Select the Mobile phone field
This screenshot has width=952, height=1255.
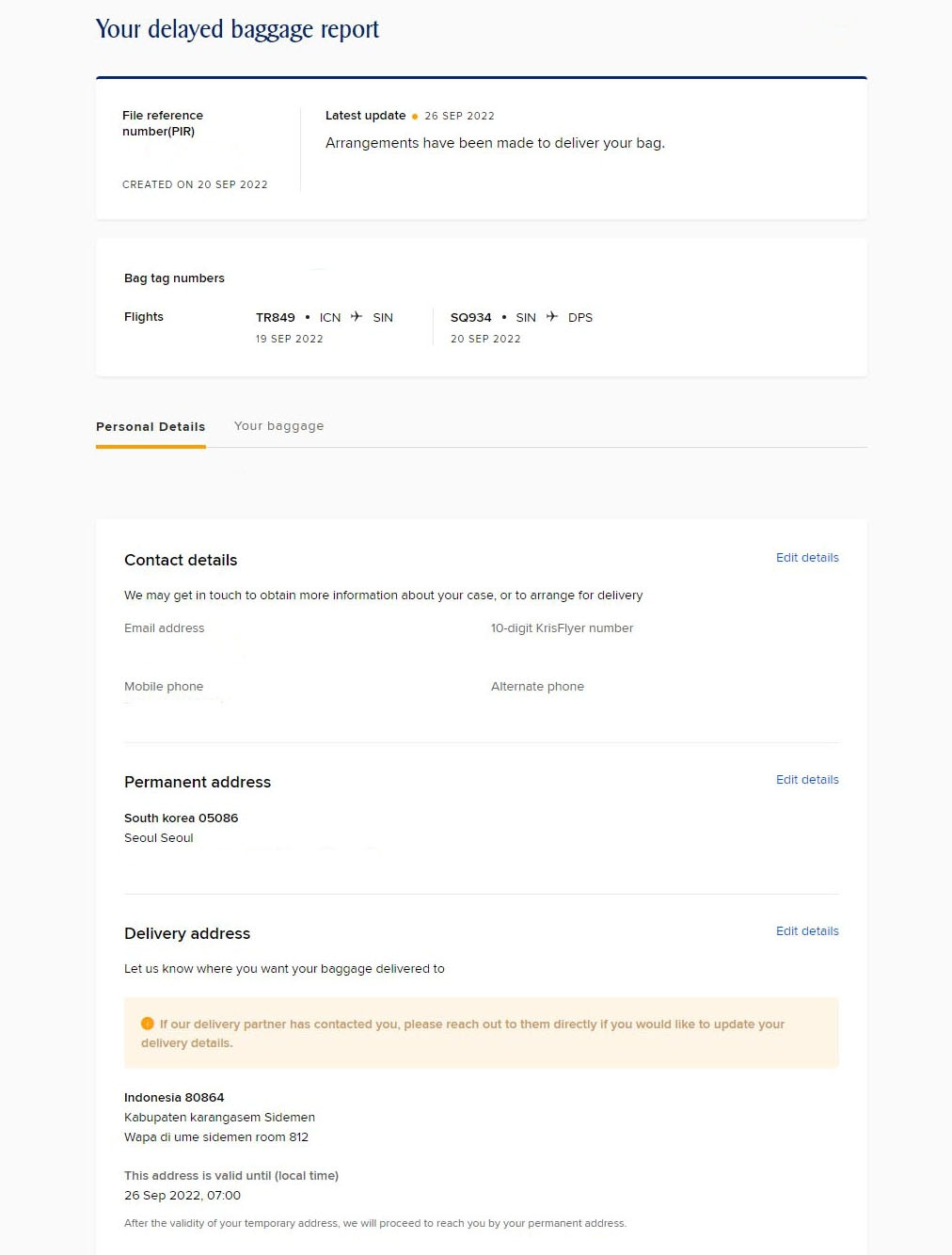[163, 686]
